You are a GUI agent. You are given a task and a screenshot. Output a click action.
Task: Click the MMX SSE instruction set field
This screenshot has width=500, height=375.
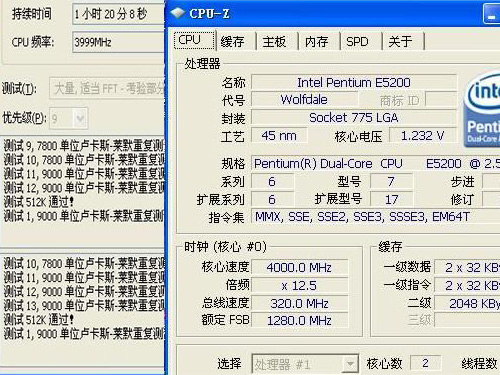(x=375, y=217)
